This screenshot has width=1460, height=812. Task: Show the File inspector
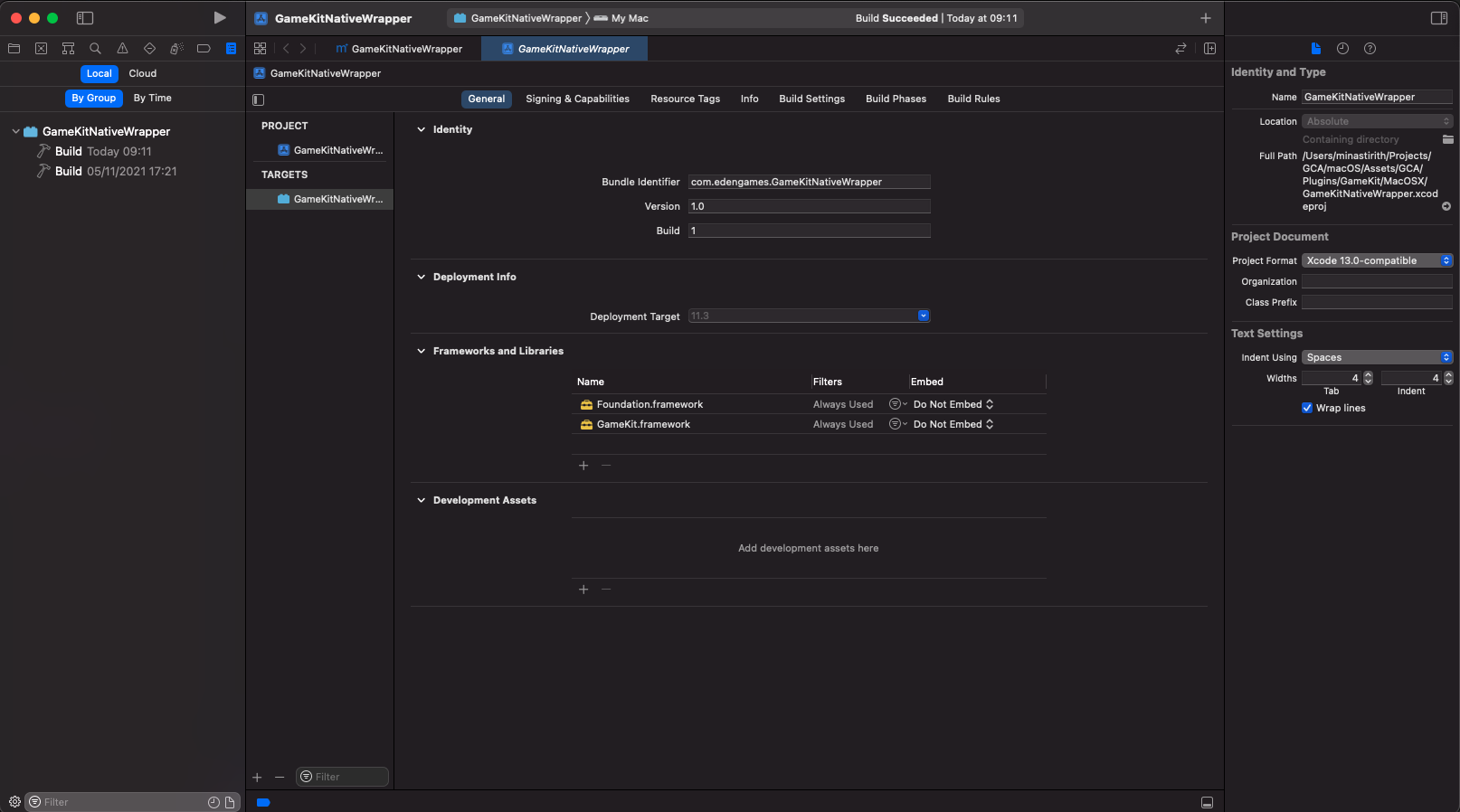coord(1316,49)
